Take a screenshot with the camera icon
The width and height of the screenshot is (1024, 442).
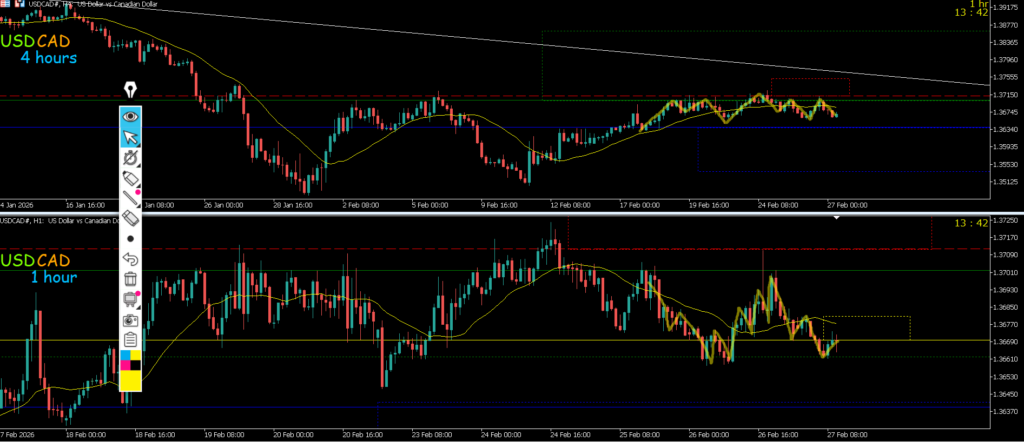point(130,320)
